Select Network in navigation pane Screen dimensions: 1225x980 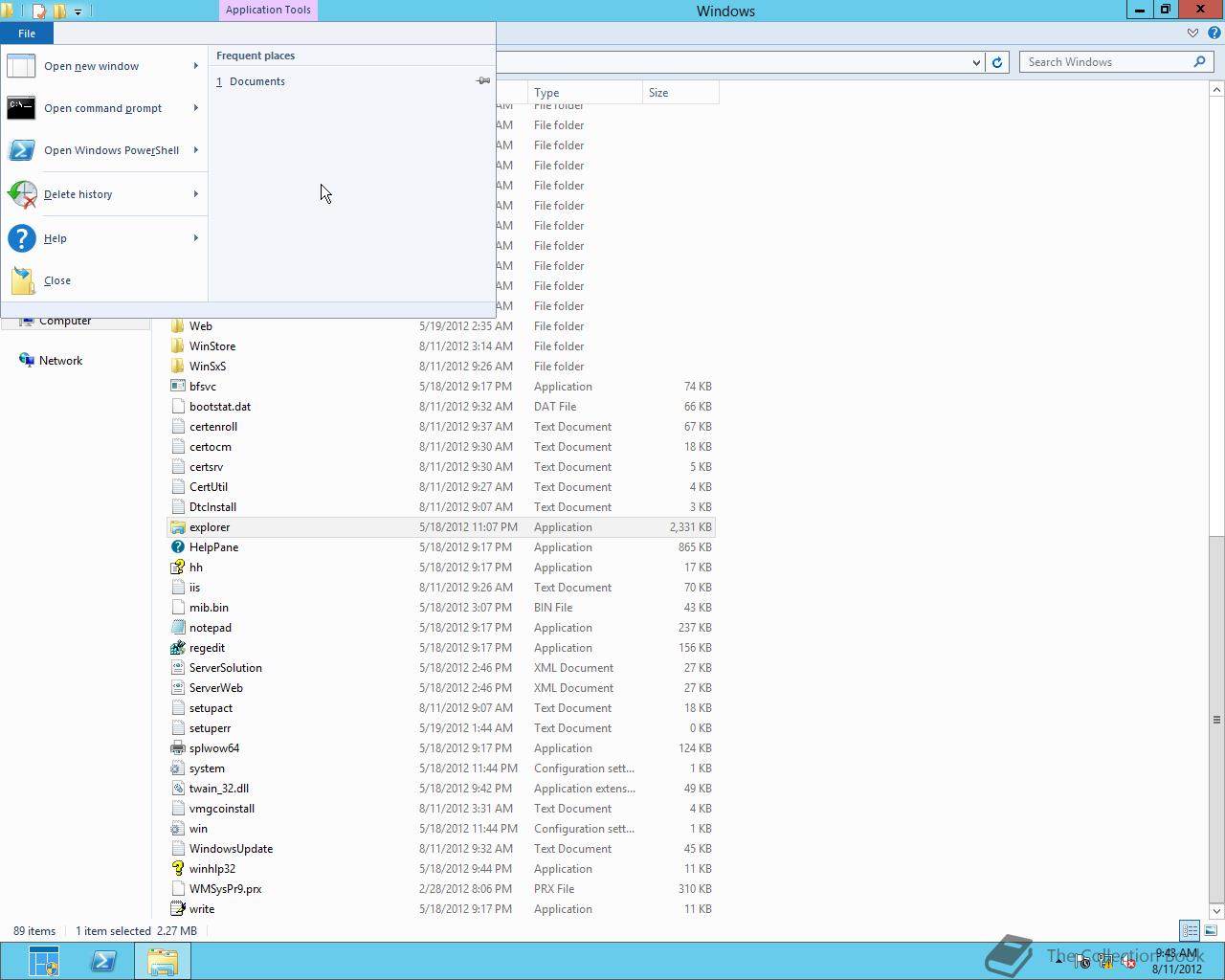60,361
